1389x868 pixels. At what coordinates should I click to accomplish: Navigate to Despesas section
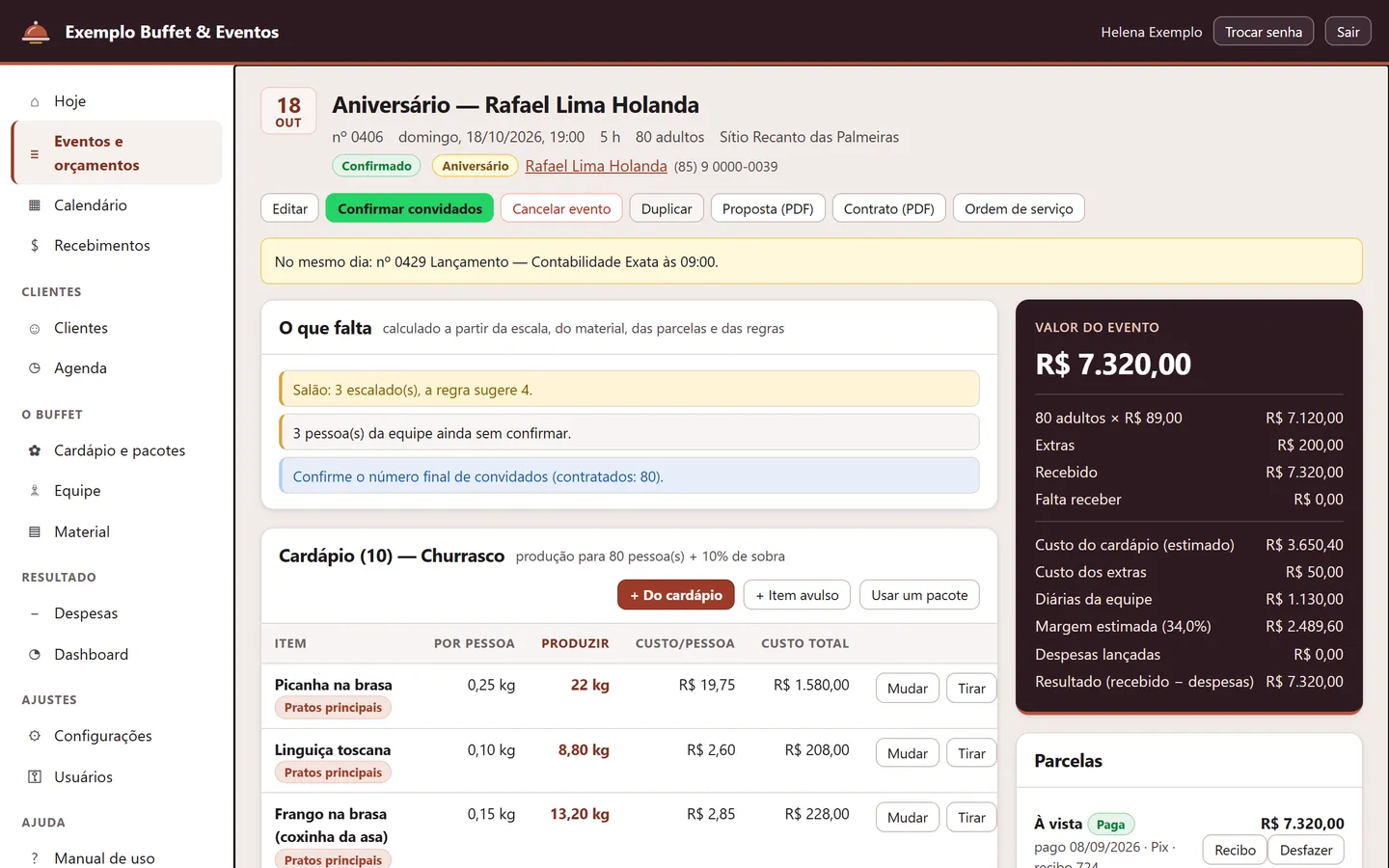(x=117, y=613)
